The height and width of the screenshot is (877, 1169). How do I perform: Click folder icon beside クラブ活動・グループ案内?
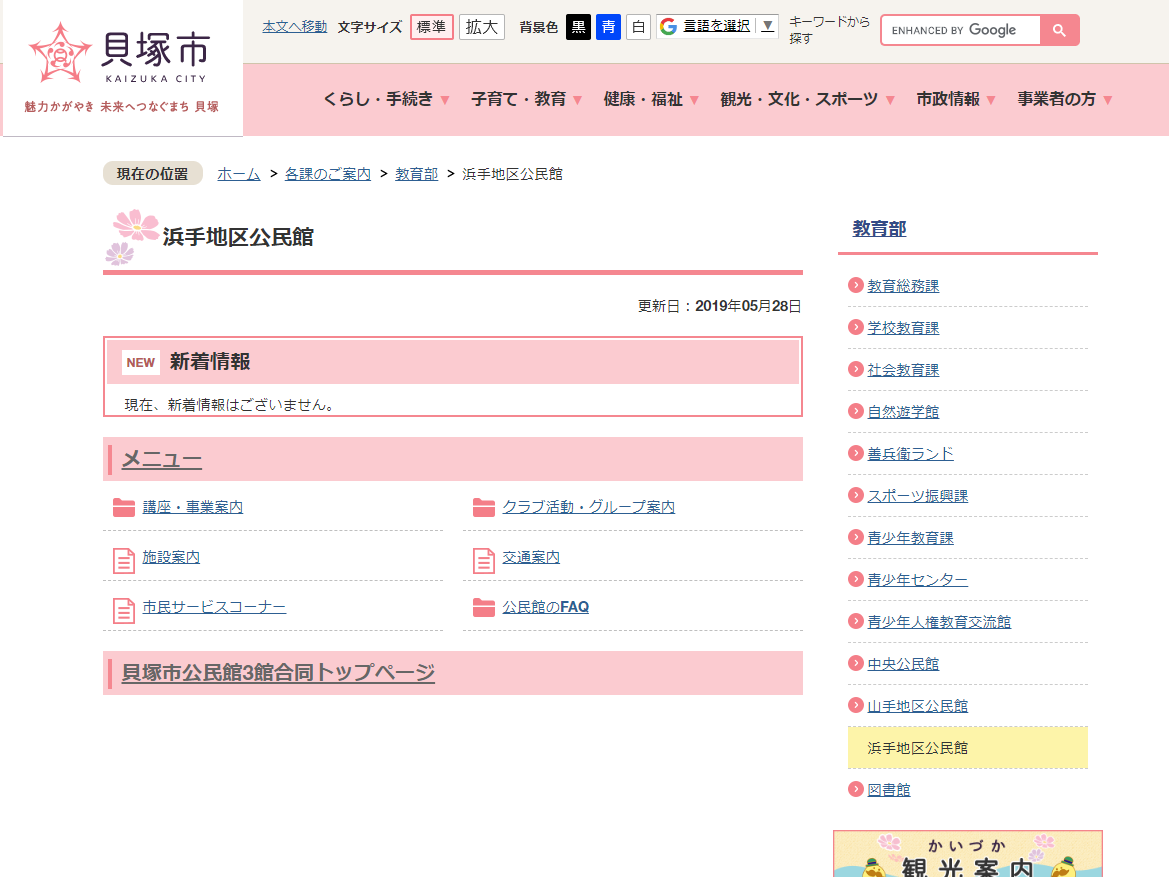pos(484,508)
